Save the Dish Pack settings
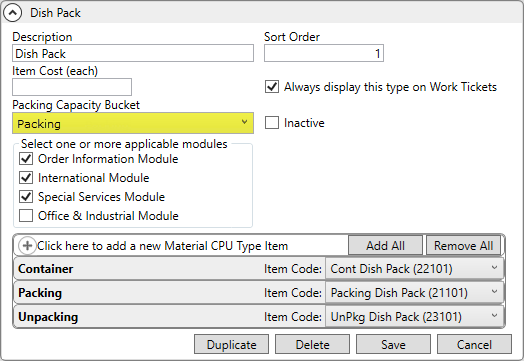The width and height of the screenshot is (524, 361). click(x=393, y=344)
